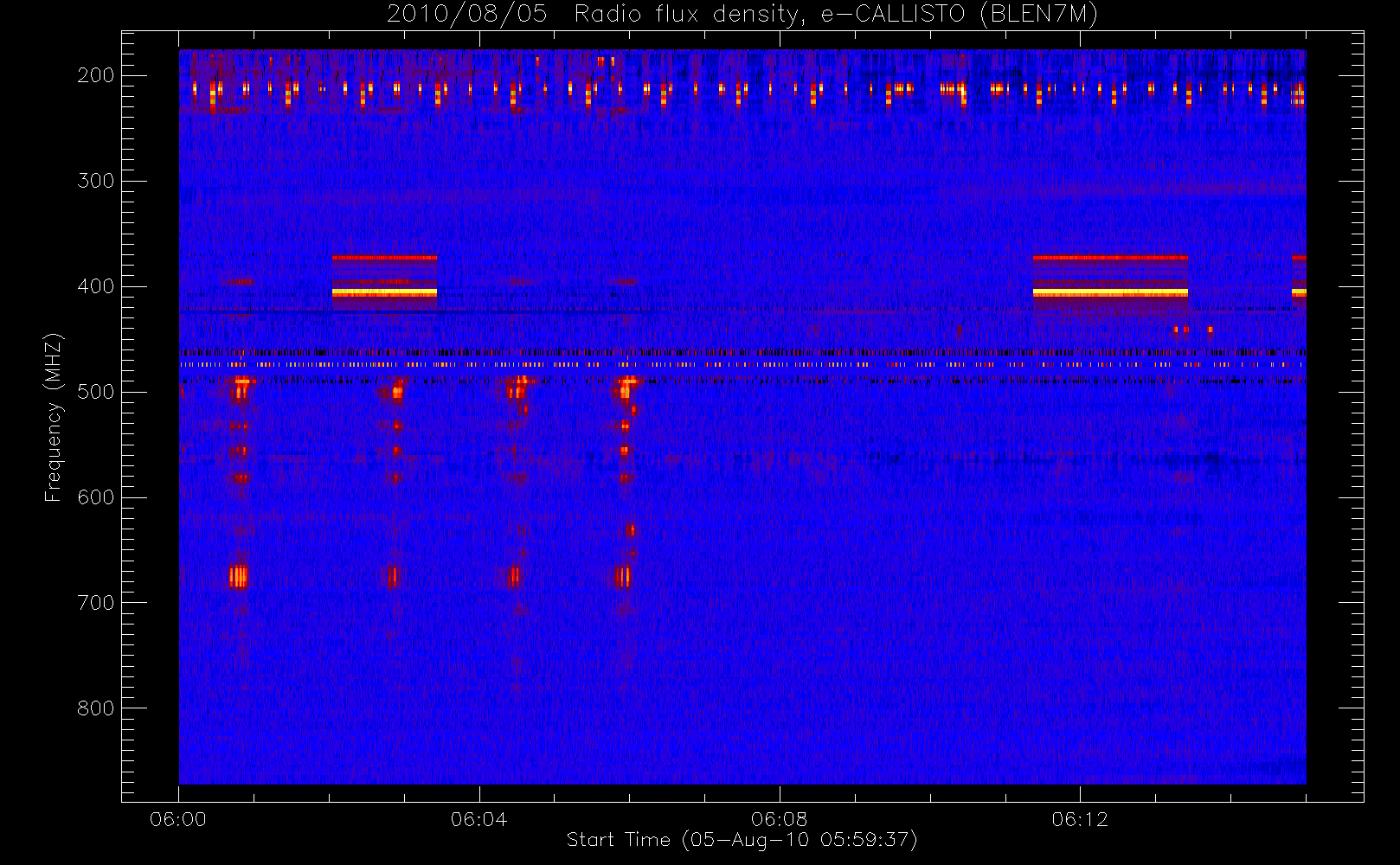Screen dimensions: 1400x865
Task: Click the long yellow band after 06:12 at 405 MHz
Action: coord(1110,293)
